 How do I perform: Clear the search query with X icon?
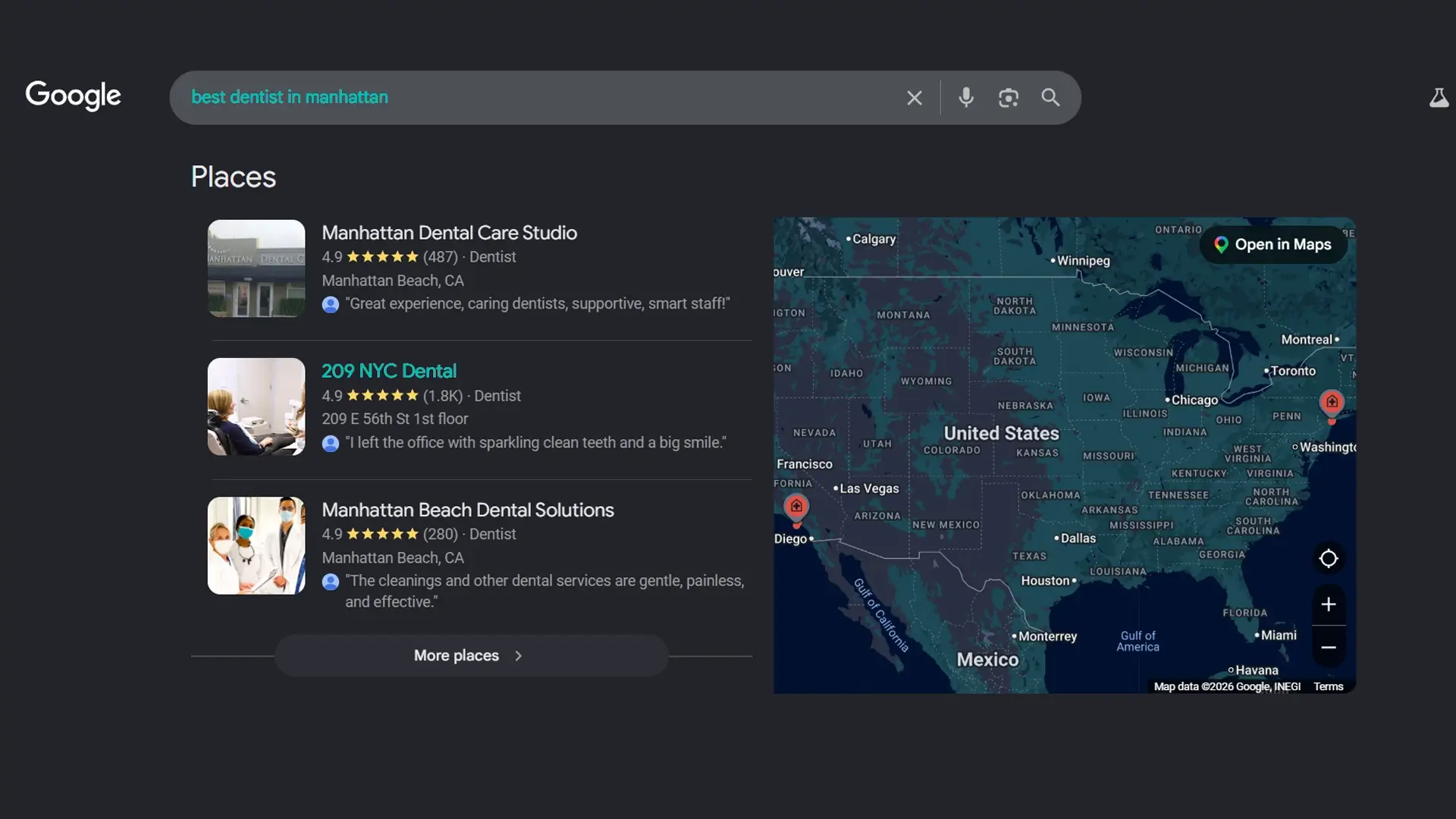point(914,98)
